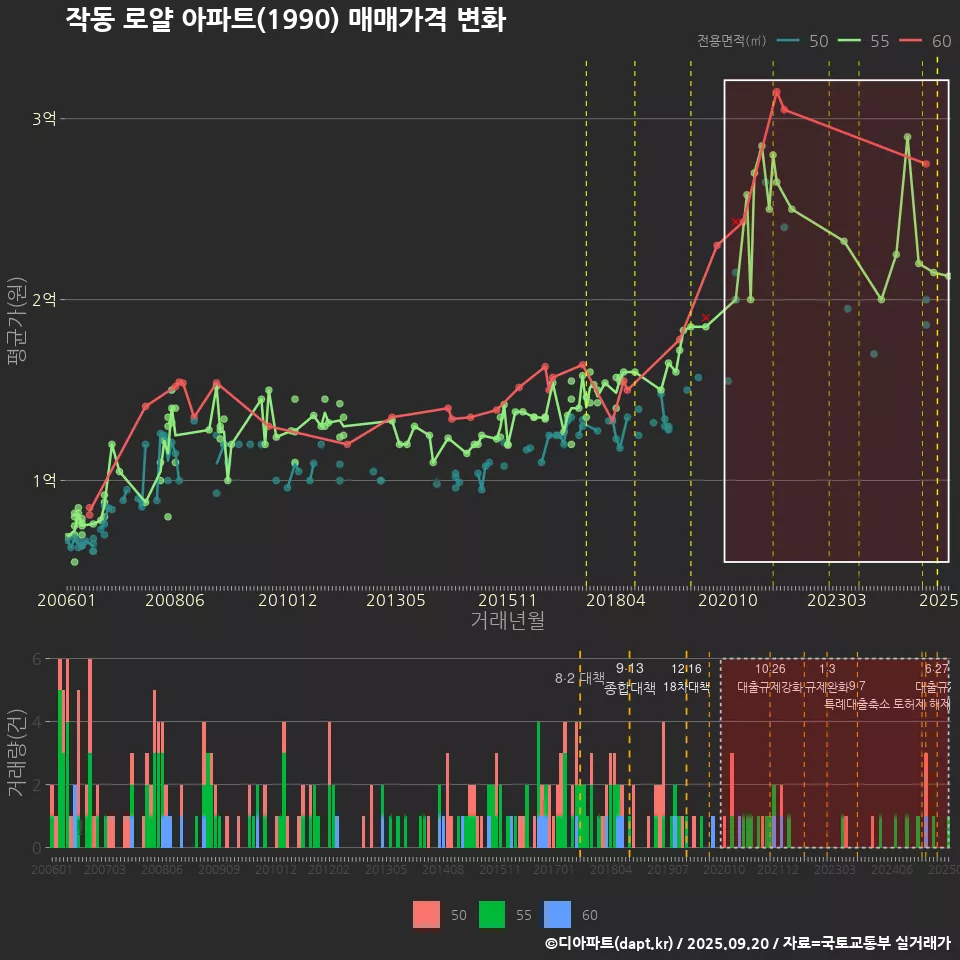This screenshot has height=960, width=960.
Task: Click the red 60㎡ line legend marker
Action: 911,41
